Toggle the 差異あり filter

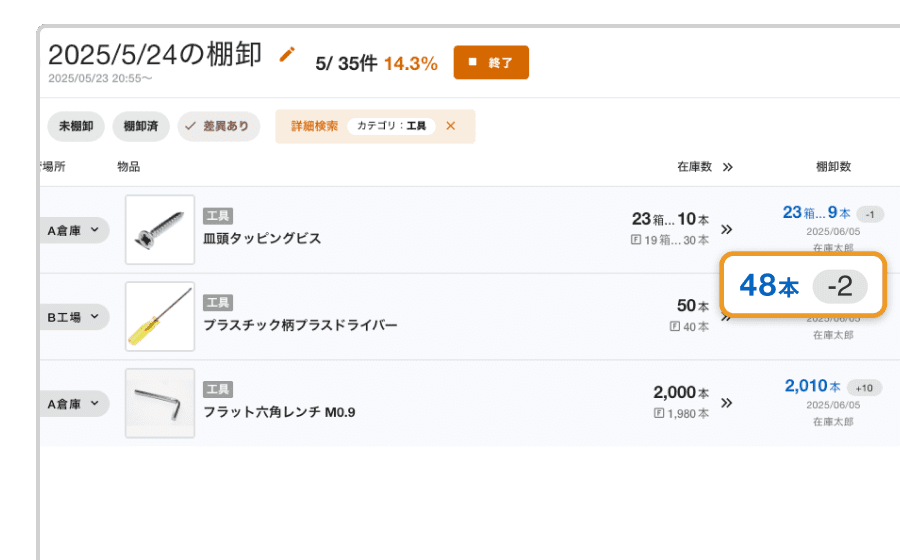coord(219,127)
